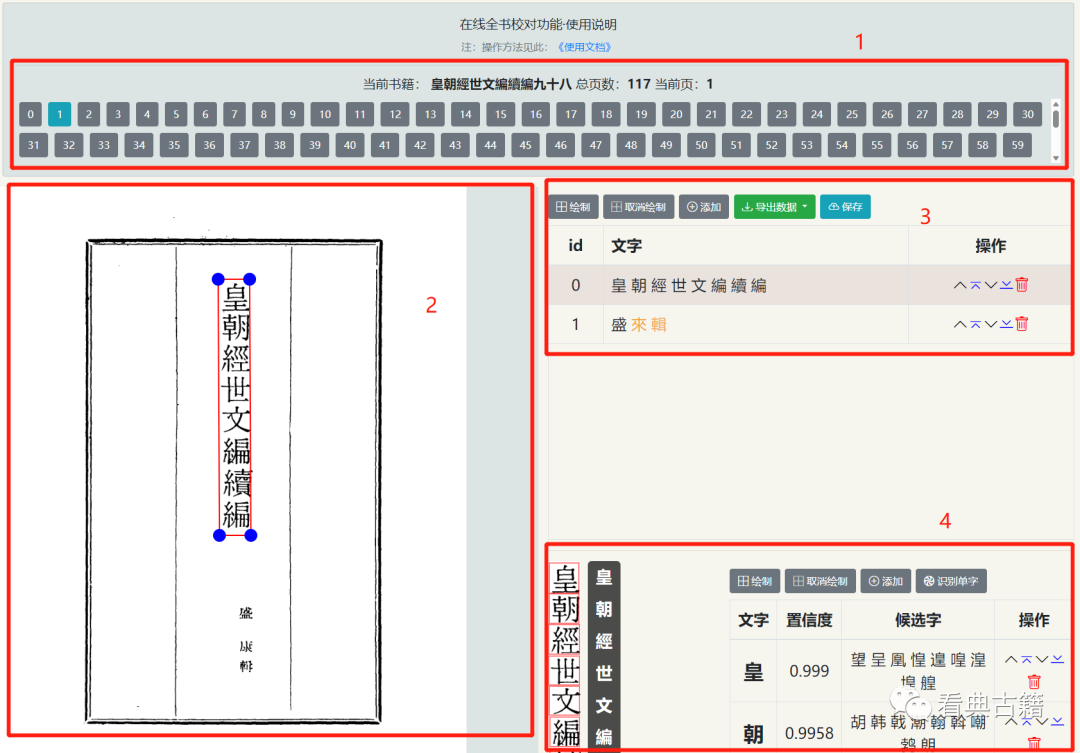Image resolution: width=1080 pixels, height=753 pixels.
Task: Move the 皇 character row to the top
Action: 1026,660
